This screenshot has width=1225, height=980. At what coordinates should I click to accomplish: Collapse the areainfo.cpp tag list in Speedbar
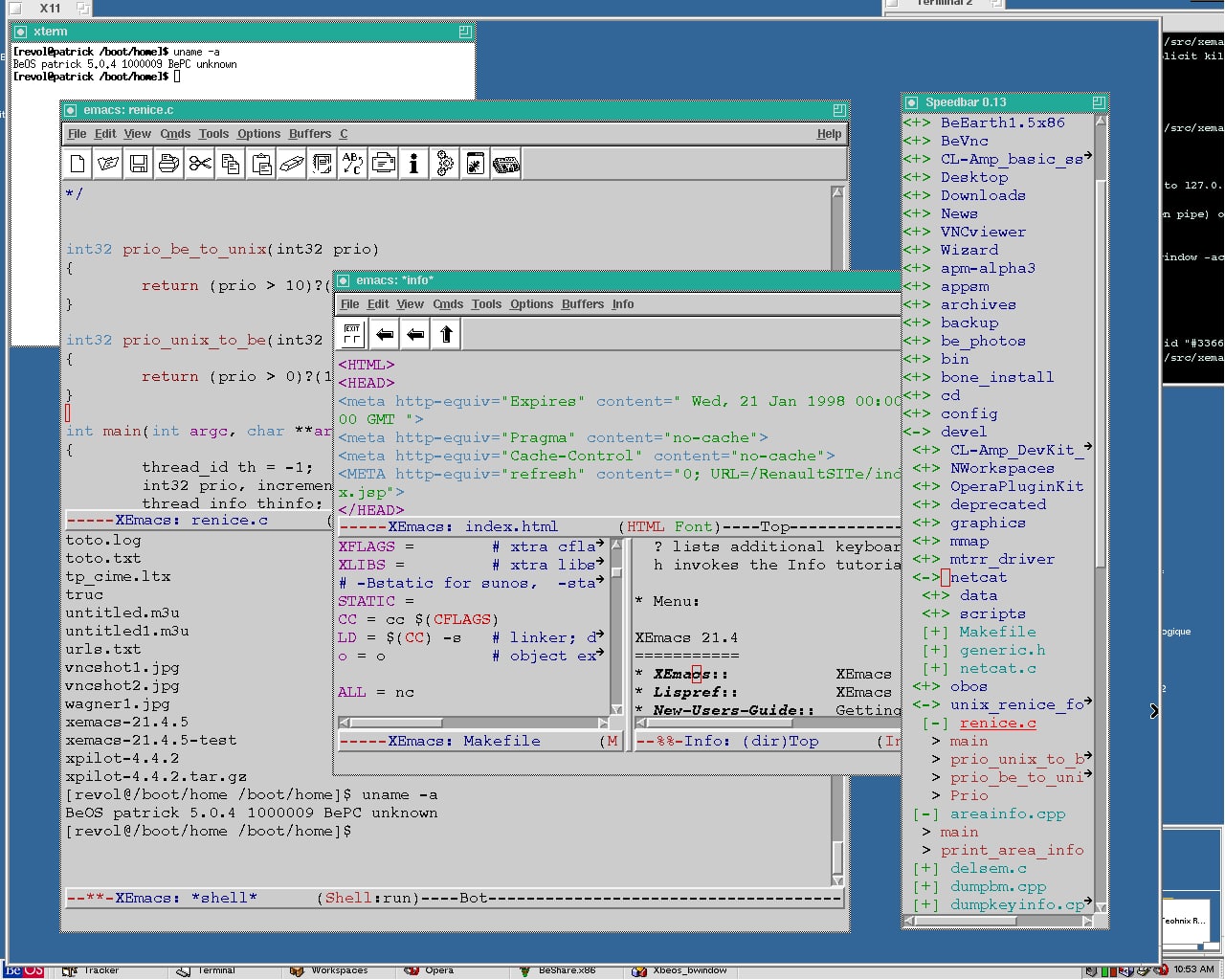click(925, 813)
